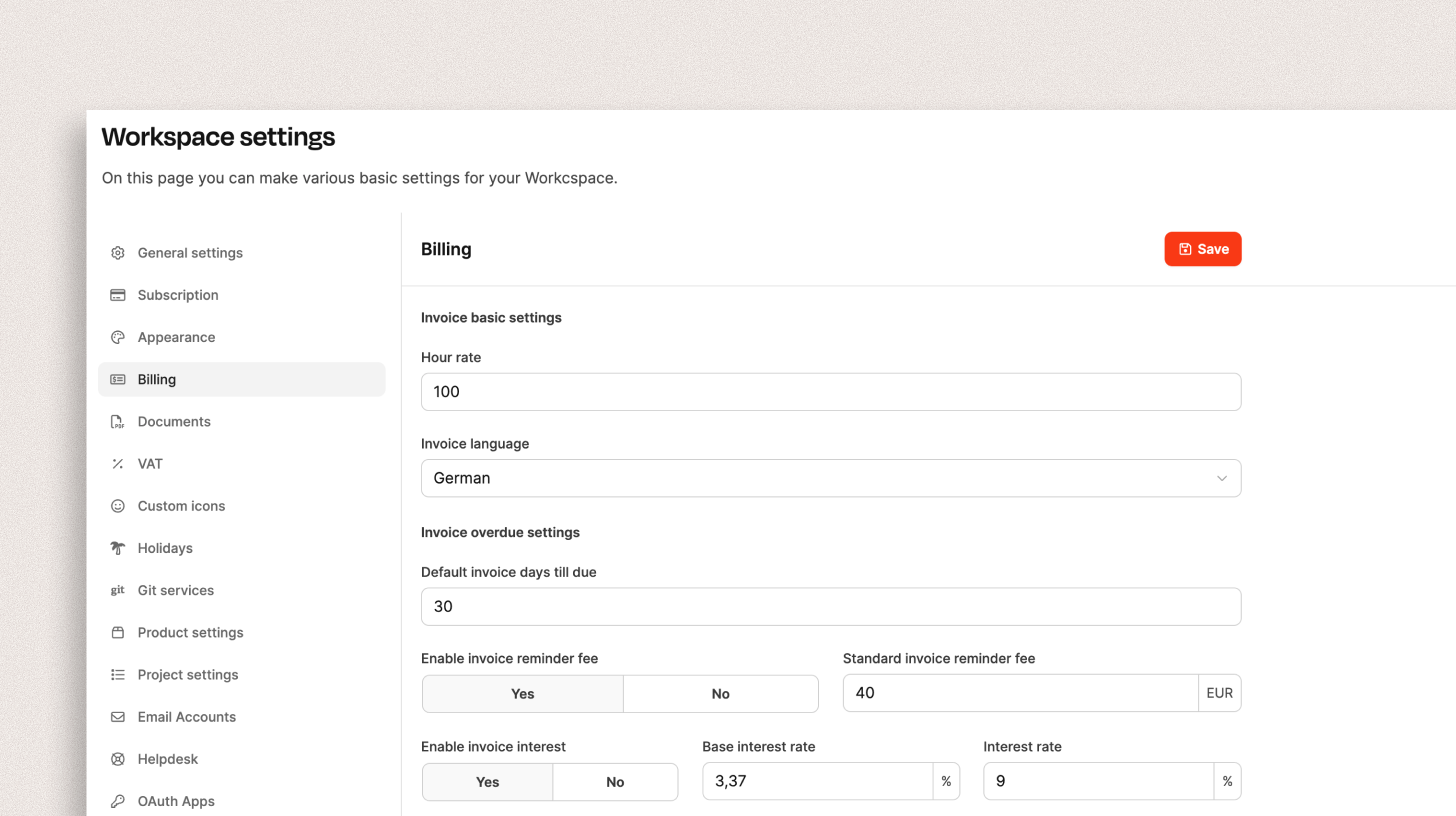This screenshot has height=816, width=1456.
Task: Focus the Base interest rate field
Action: (x=817, y=782)
